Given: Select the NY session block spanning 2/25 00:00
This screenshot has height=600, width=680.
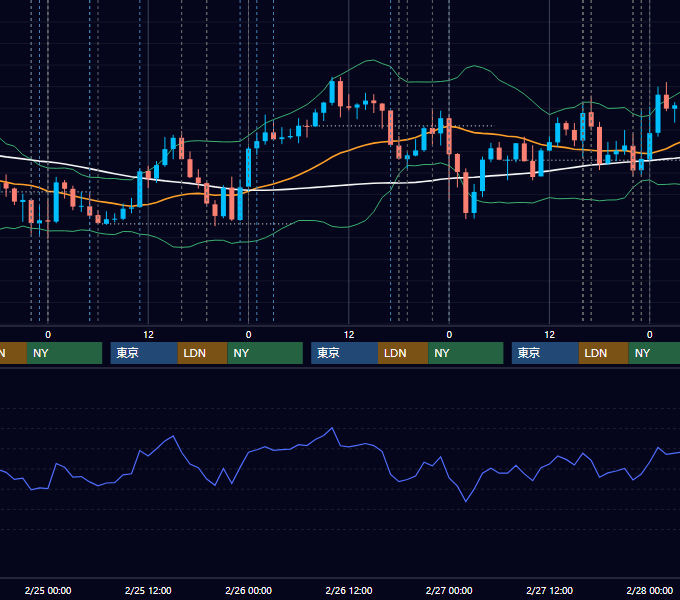Looking at the screenshot, I should click(64, 353).
